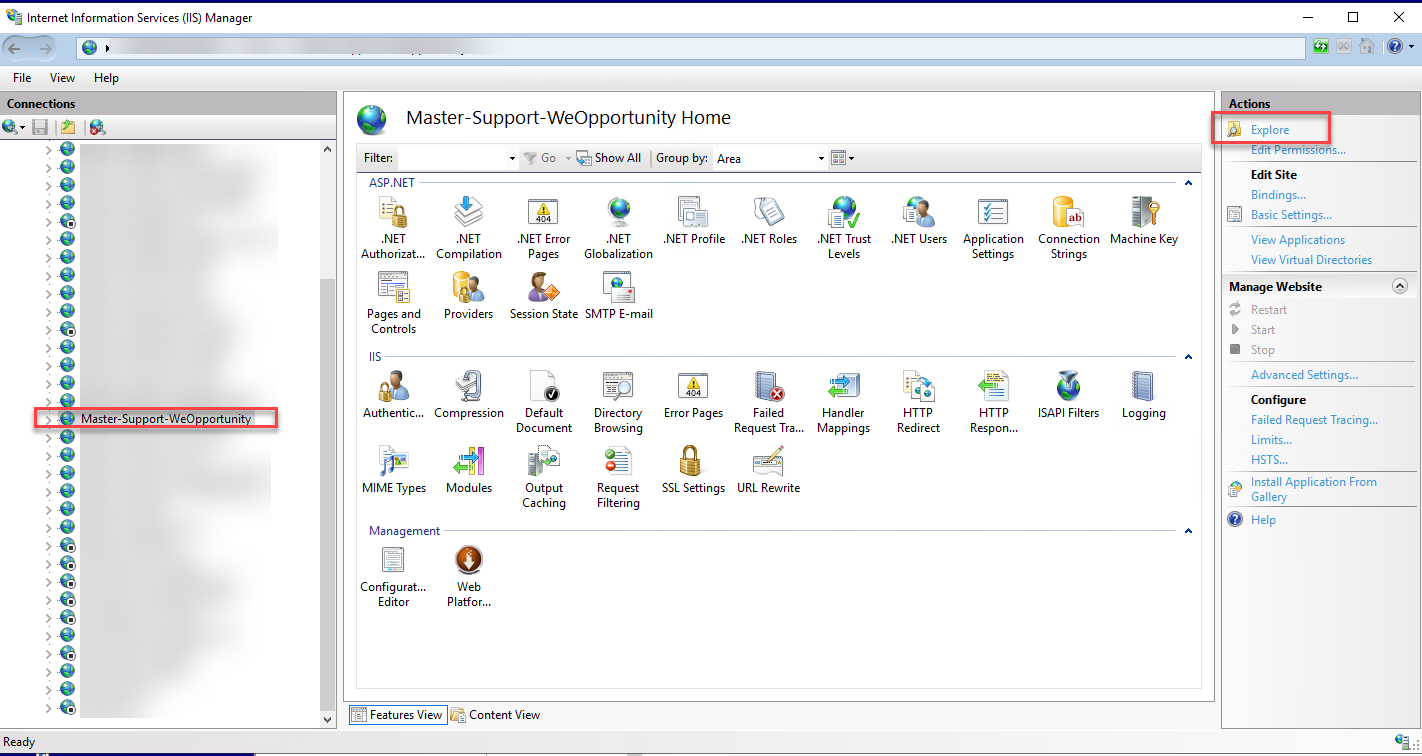Open Advanced Settings link
The image size is (1422, 756).
click(x=1304, y=375)
